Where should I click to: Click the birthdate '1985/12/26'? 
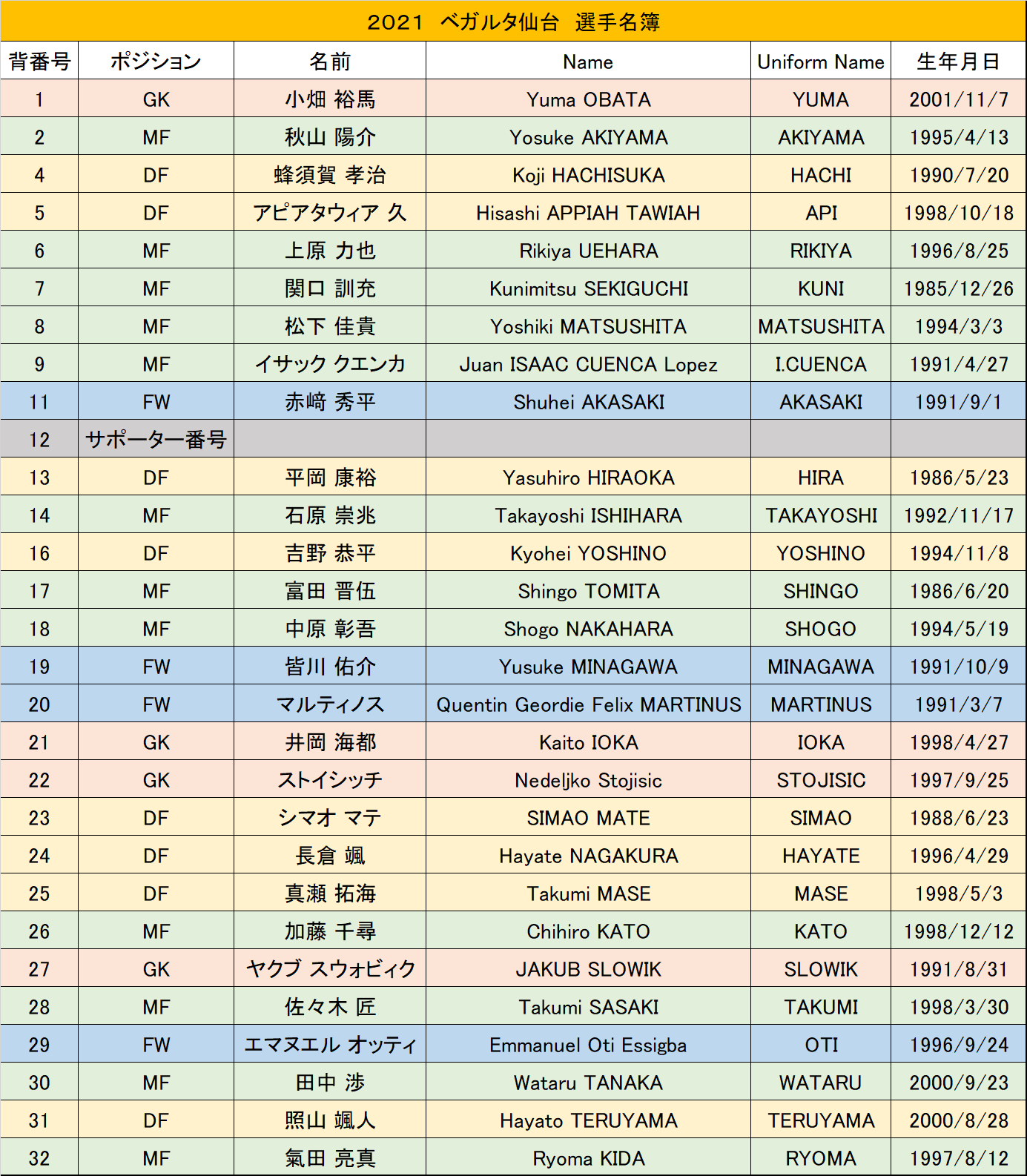959,288
